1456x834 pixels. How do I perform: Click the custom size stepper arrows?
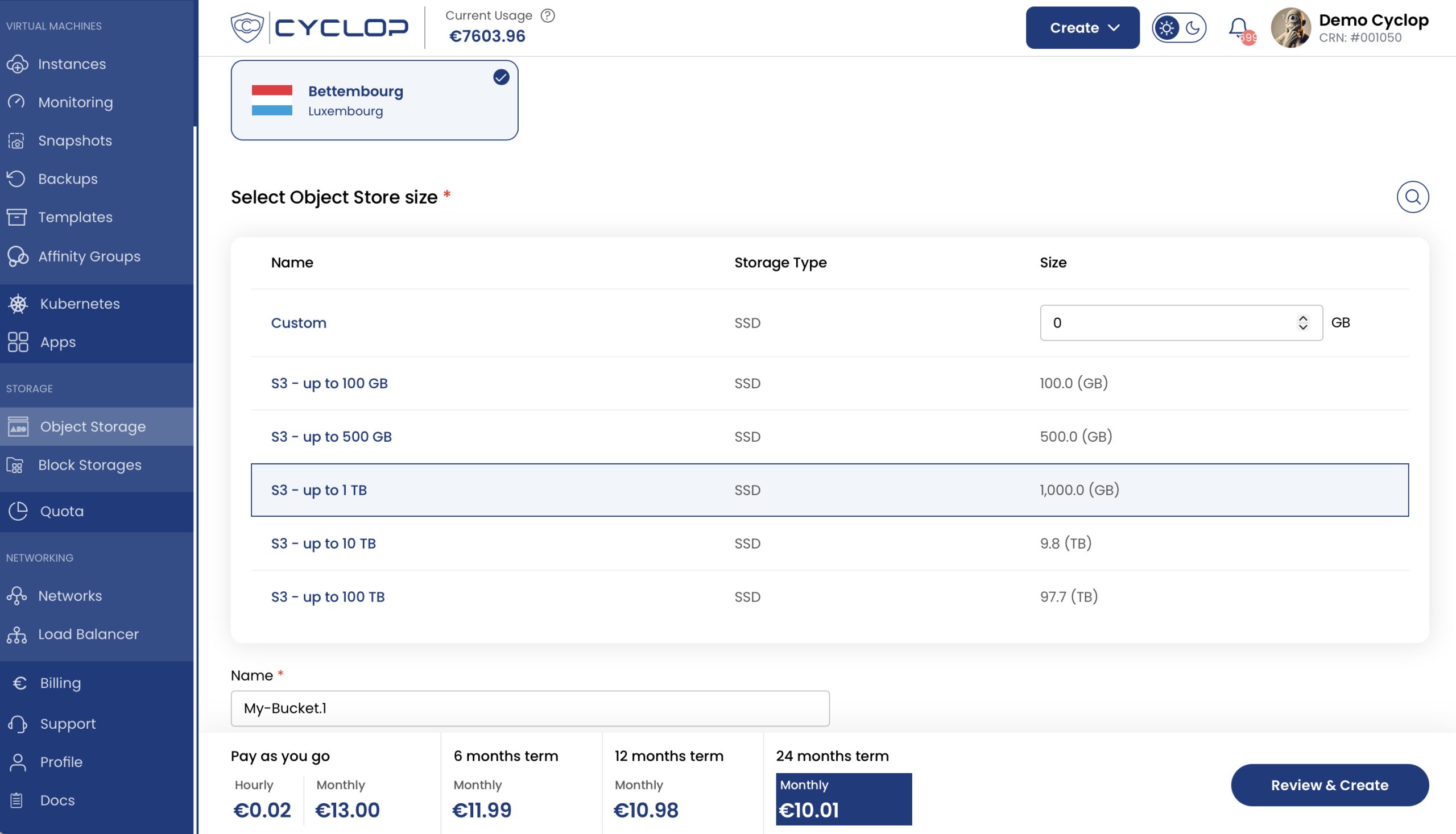click(1302, 323)
